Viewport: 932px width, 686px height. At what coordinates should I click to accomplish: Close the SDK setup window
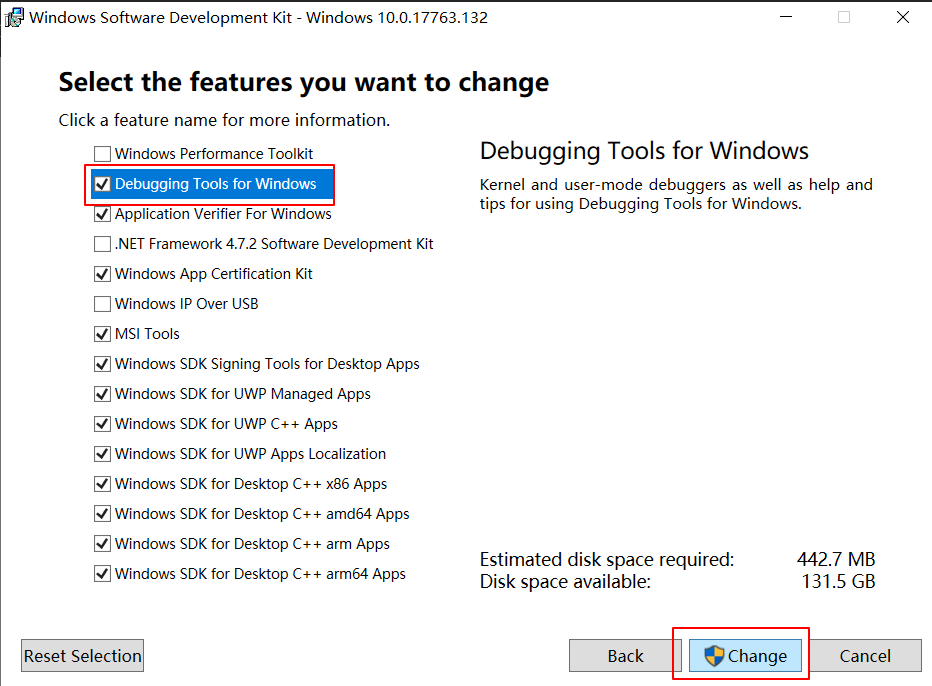click(x=903, y=17)
